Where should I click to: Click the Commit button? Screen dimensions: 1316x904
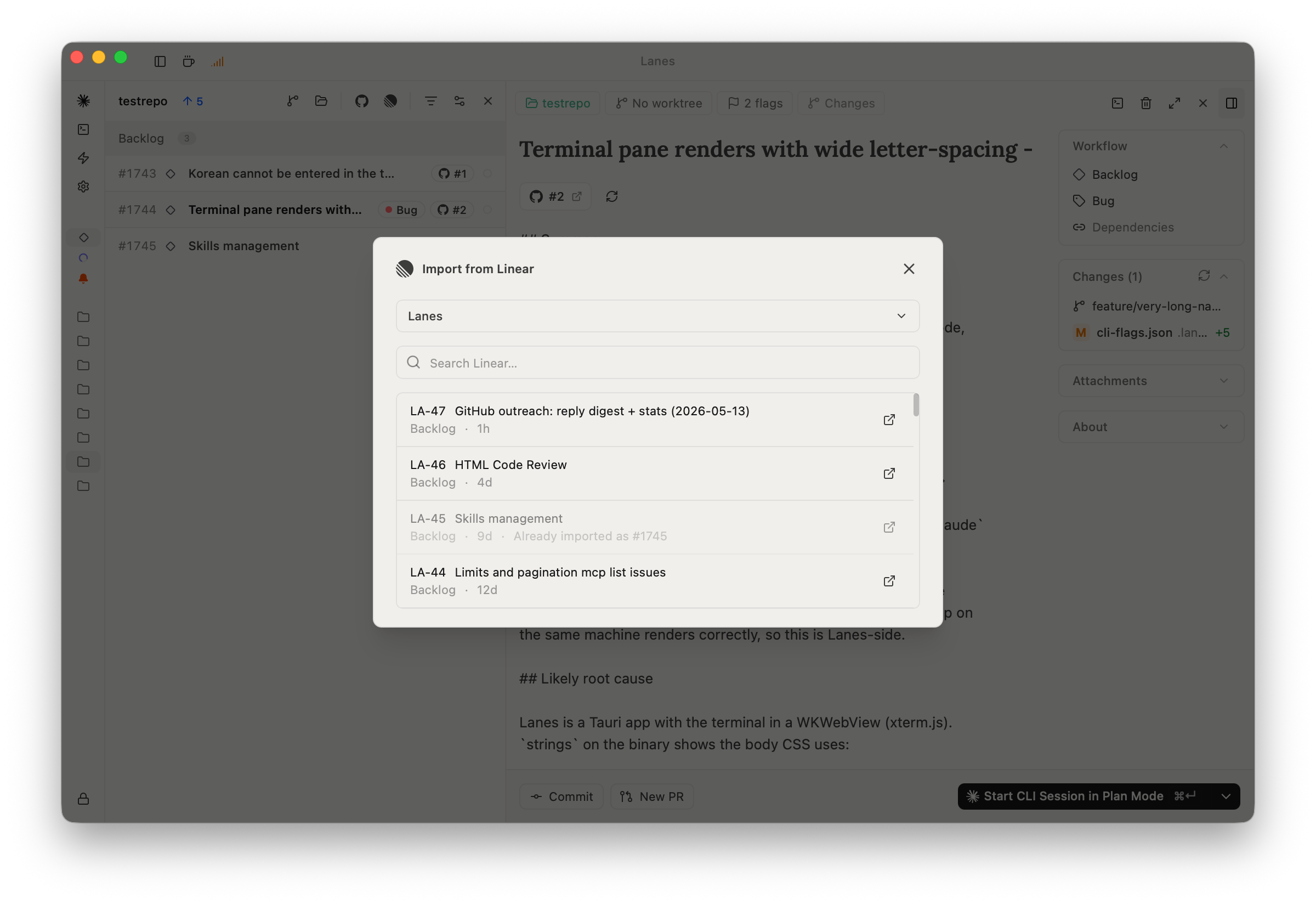pyautogui.click(x=560, y=796)
